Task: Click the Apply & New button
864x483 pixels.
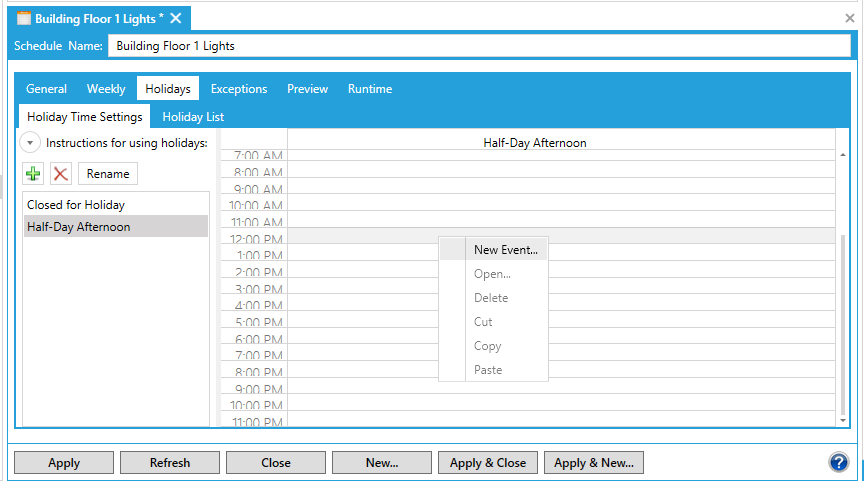Action: tap(594, 463)
